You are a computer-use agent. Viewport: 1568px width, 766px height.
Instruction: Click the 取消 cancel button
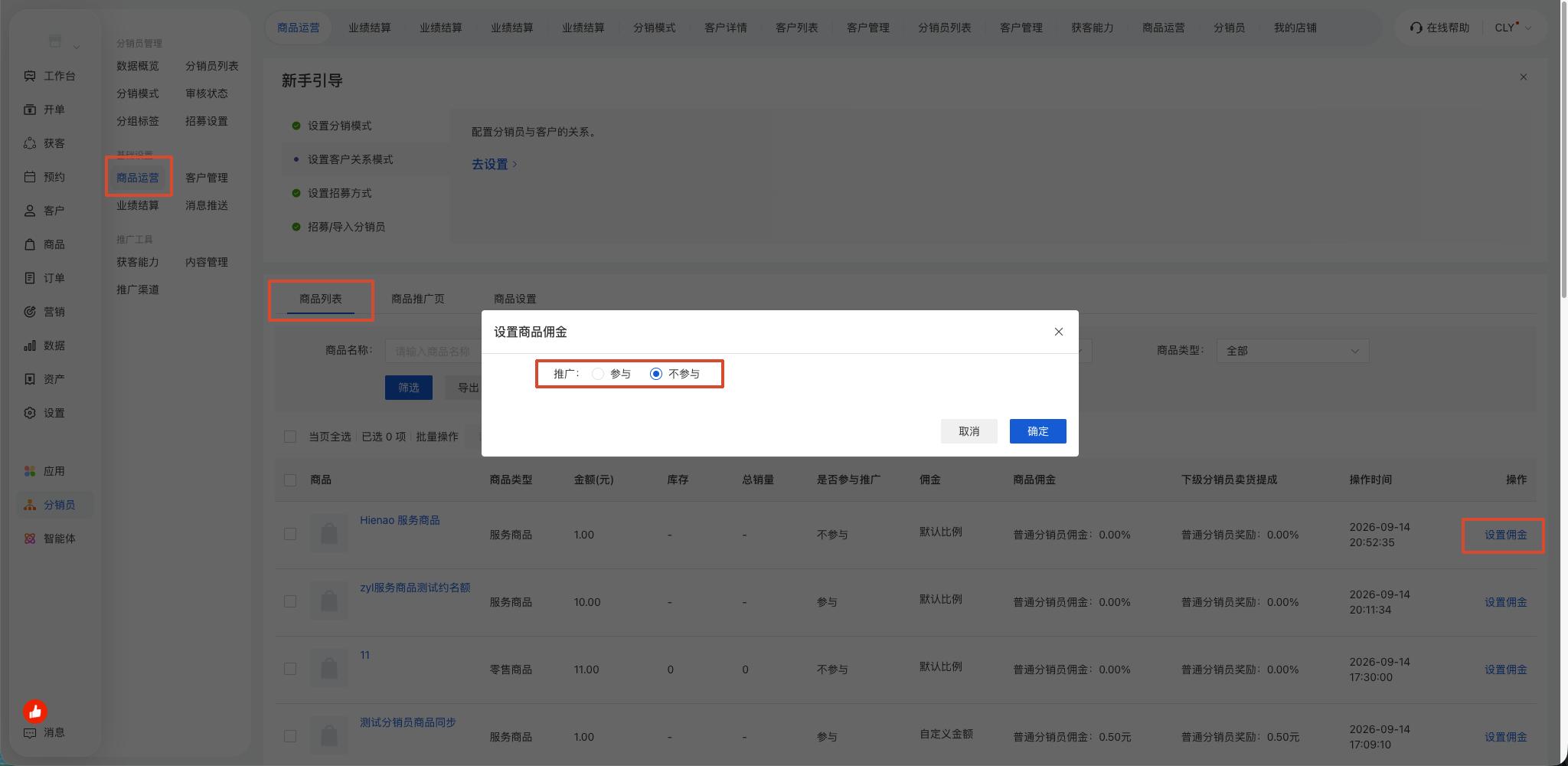[x=969, y=431]
